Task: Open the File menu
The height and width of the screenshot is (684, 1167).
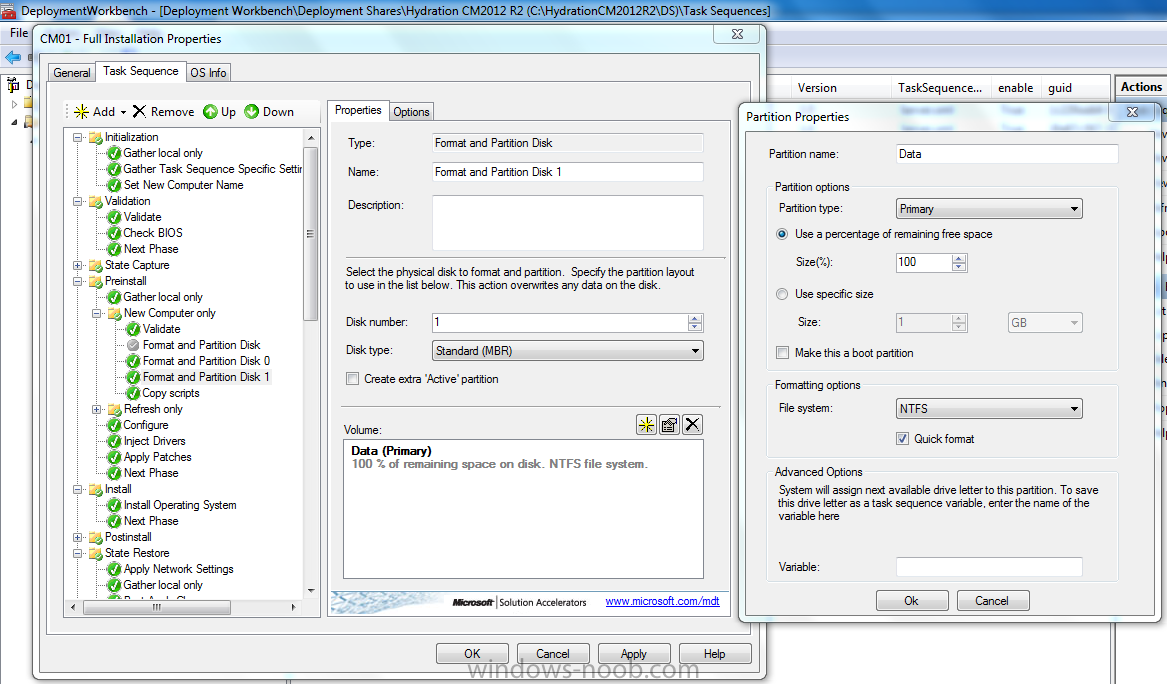Action: click(x=19, y=33)
